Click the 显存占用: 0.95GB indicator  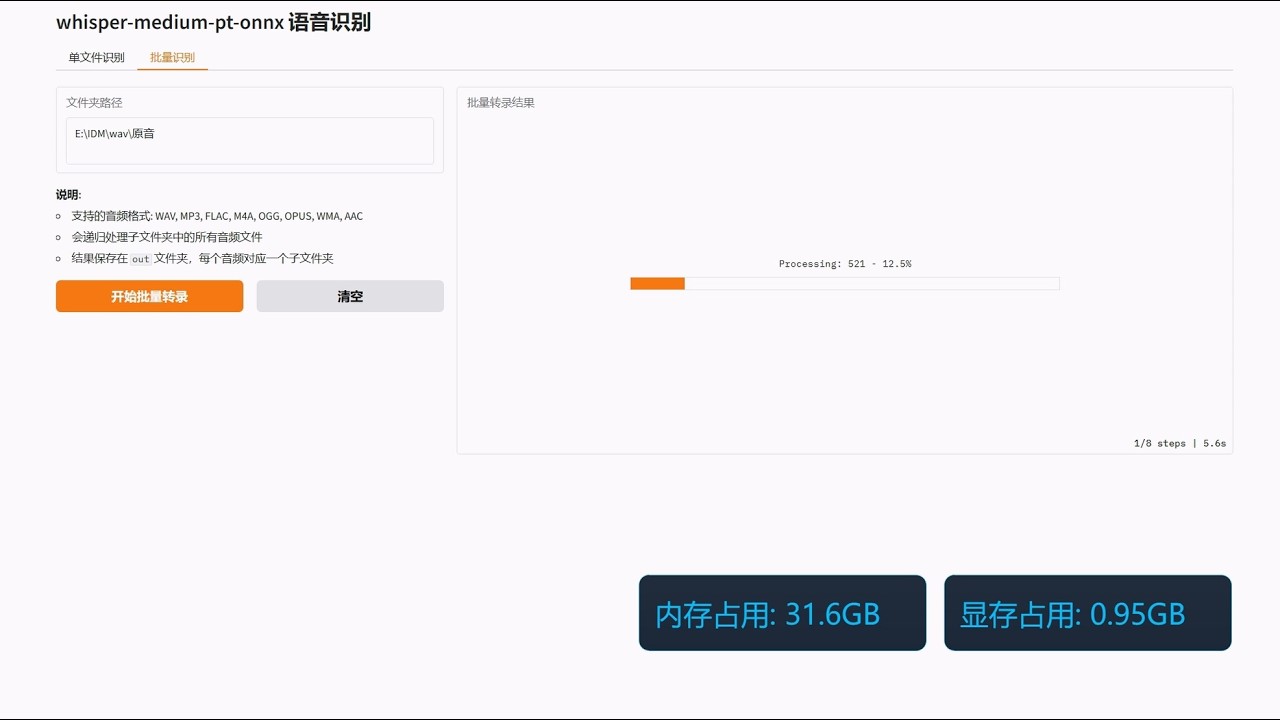[x=1087, y=613]
